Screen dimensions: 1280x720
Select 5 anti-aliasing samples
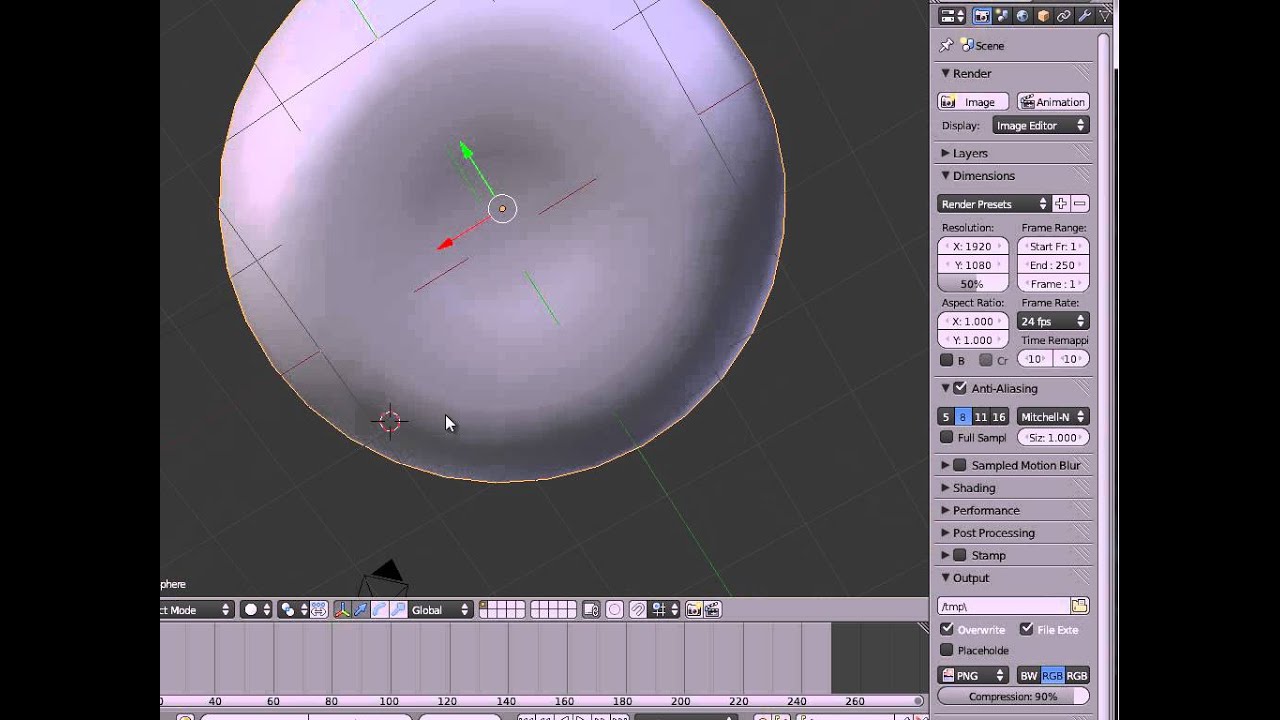coord(946,417)
